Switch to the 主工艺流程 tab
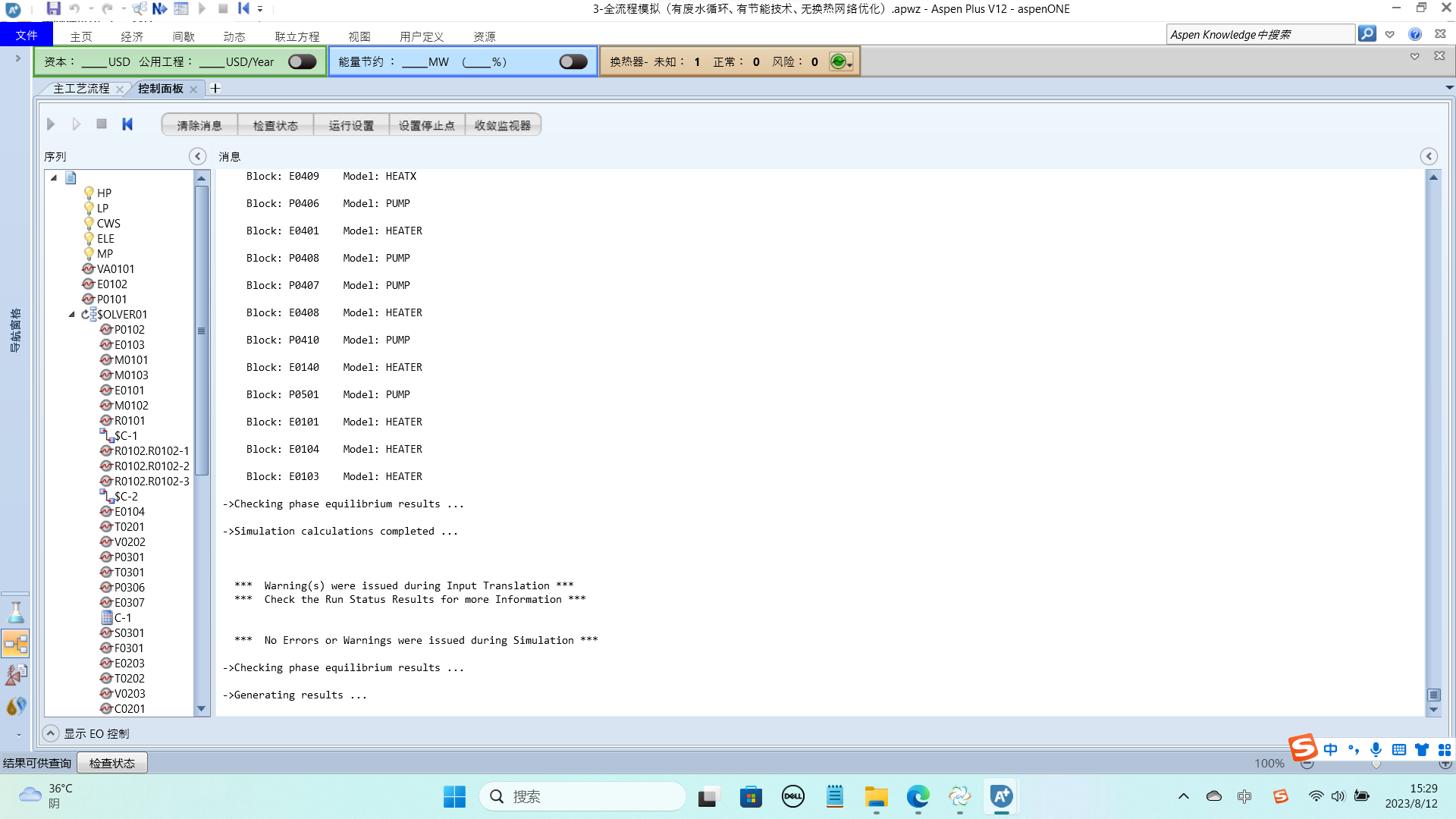 (81, 89)
